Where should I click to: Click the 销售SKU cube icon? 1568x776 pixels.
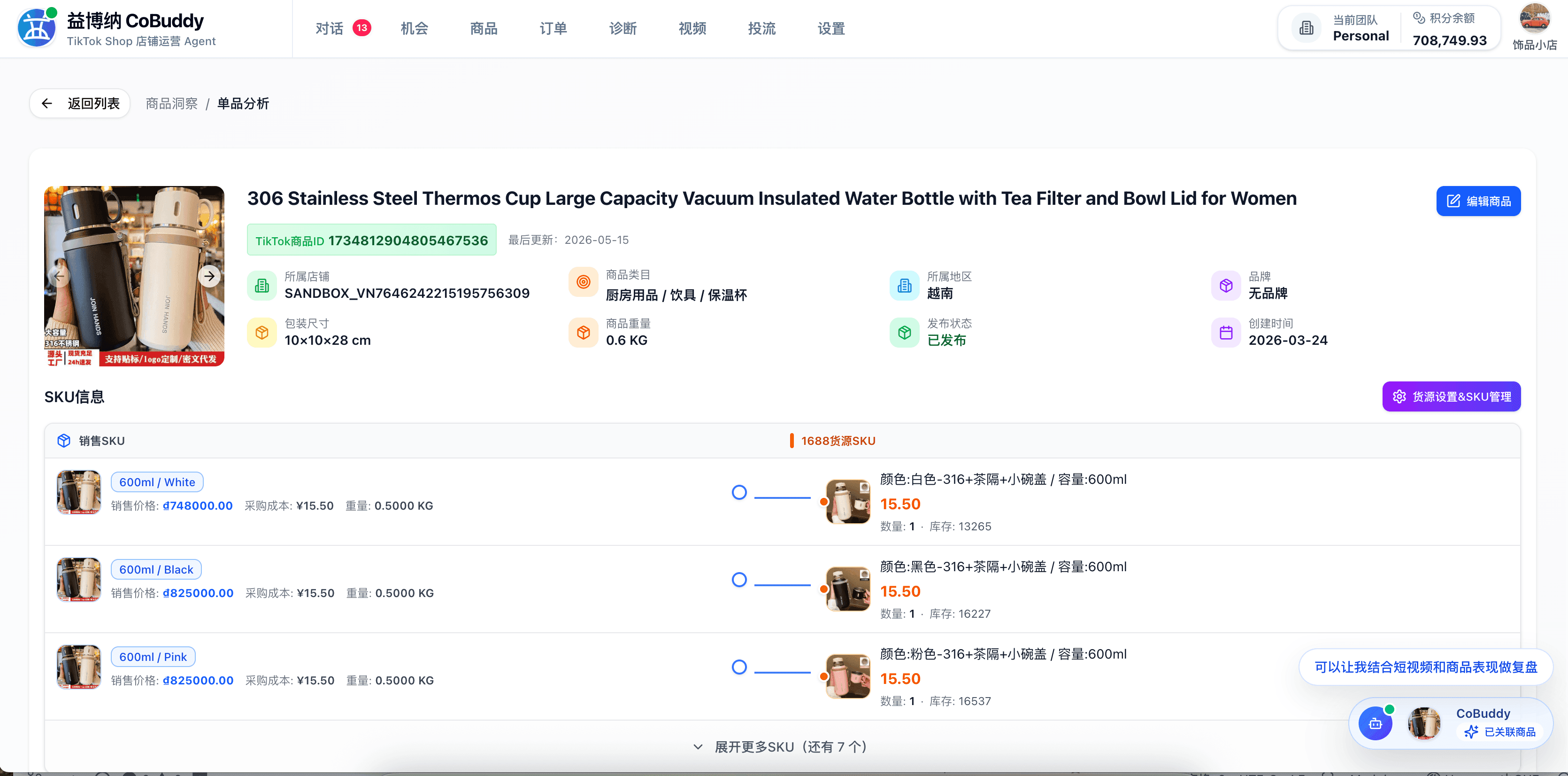[64, 441]
